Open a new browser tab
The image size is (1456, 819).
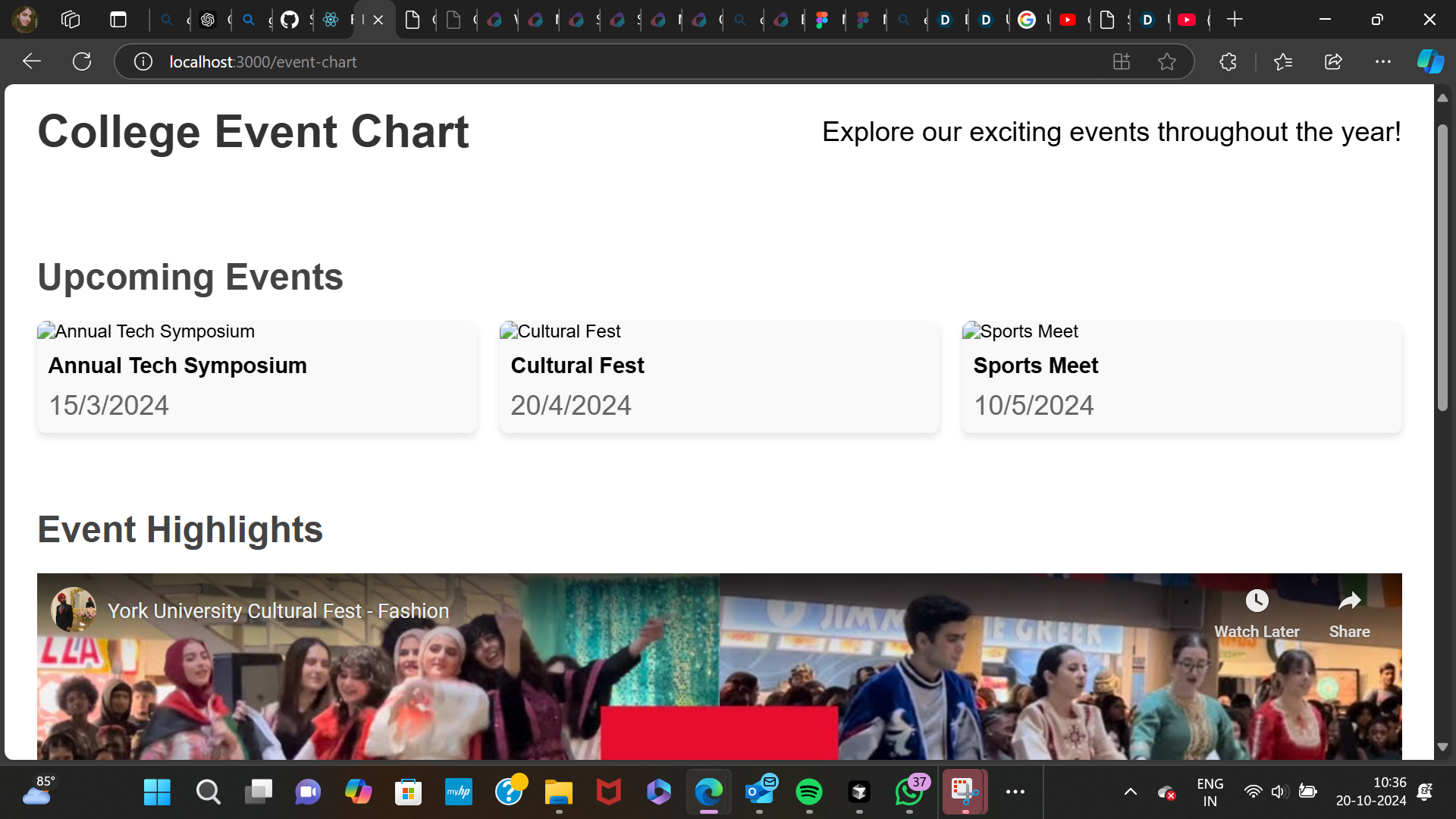click(x=1235, y=20)
